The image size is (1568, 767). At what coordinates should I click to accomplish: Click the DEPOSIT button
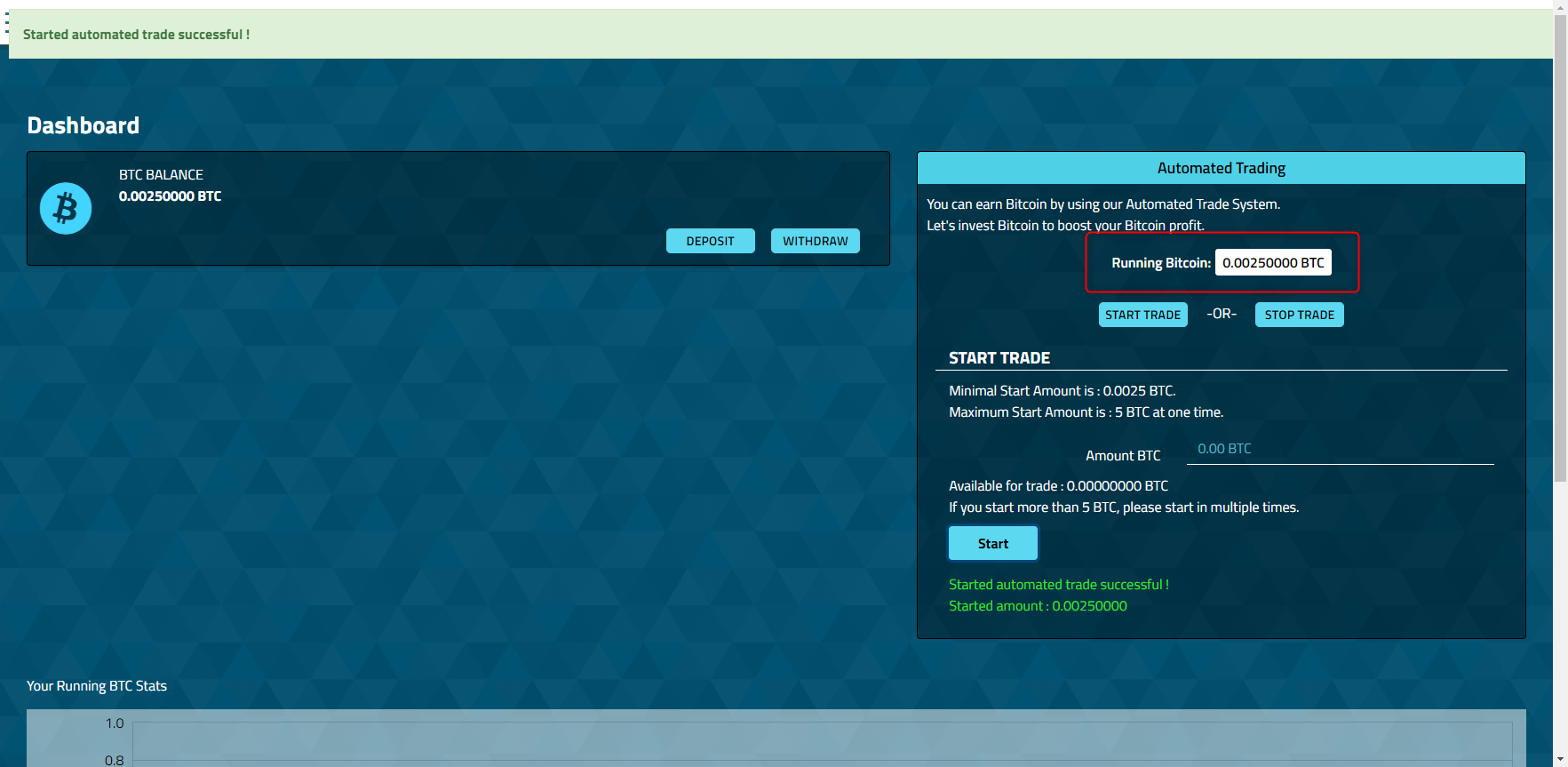(x=711, y=241)
